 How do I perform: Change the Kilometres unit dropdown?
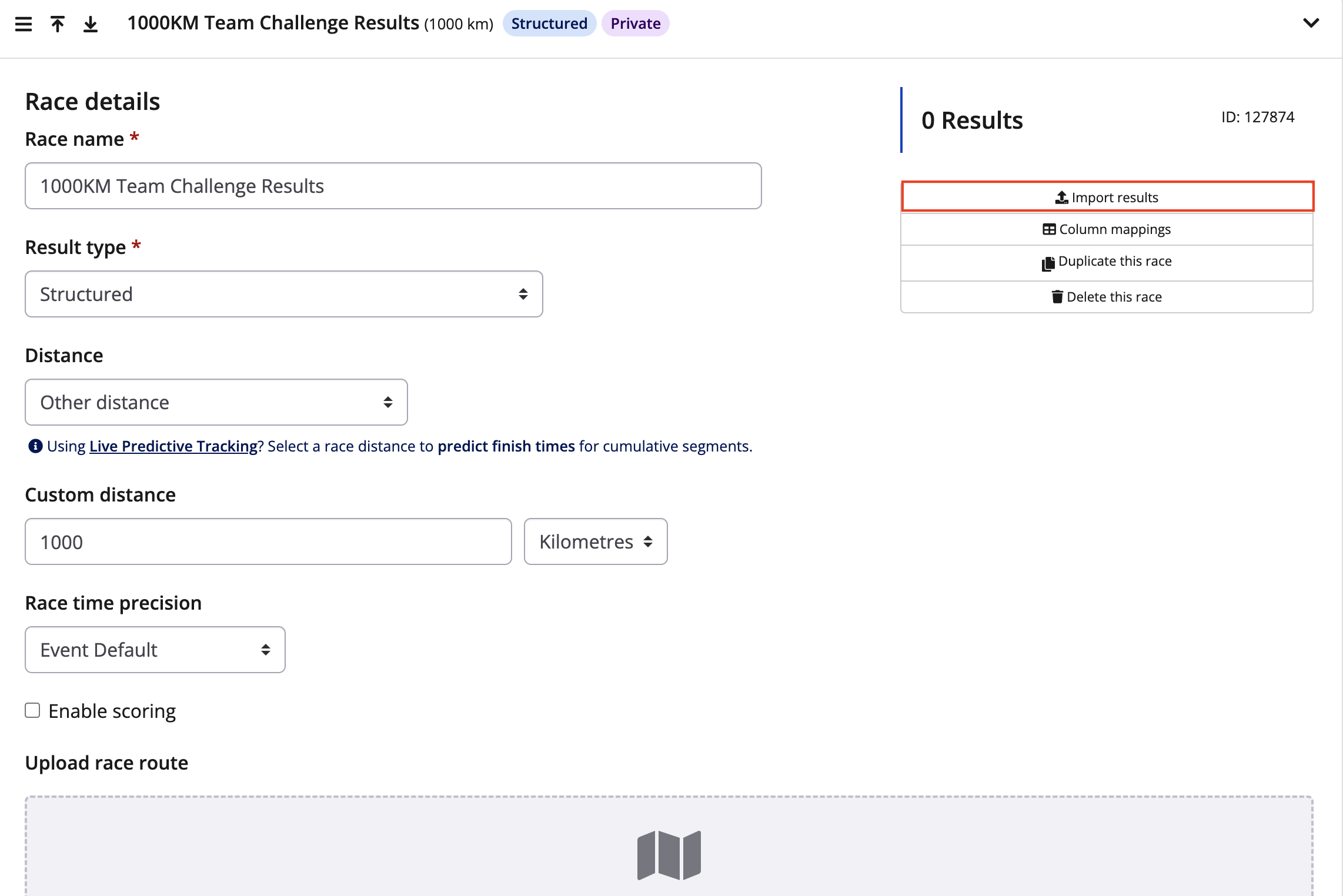coord(595,541)
